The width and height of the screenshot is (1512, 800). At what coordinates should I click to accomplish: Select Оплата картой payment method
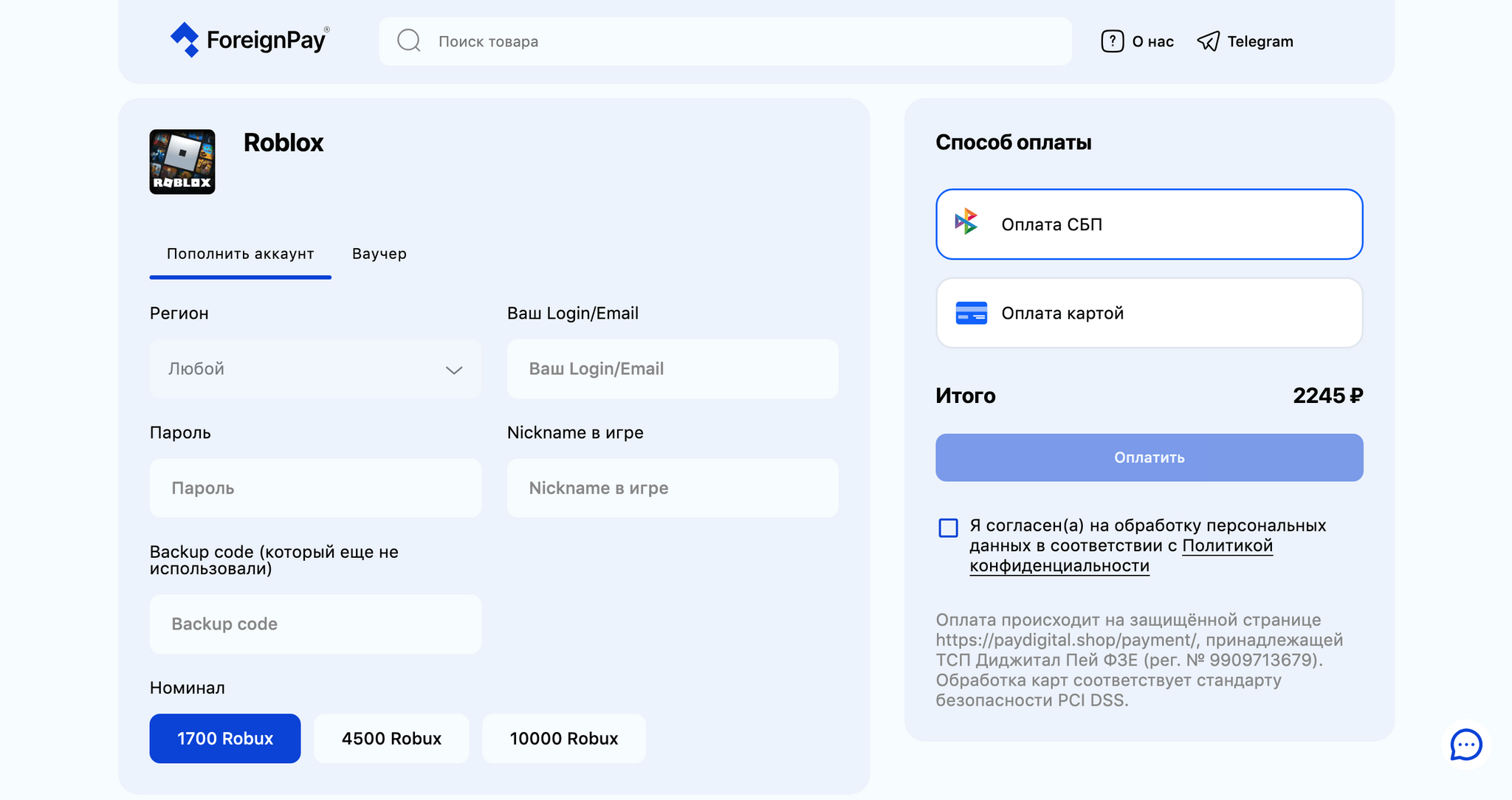(1149, 313)
